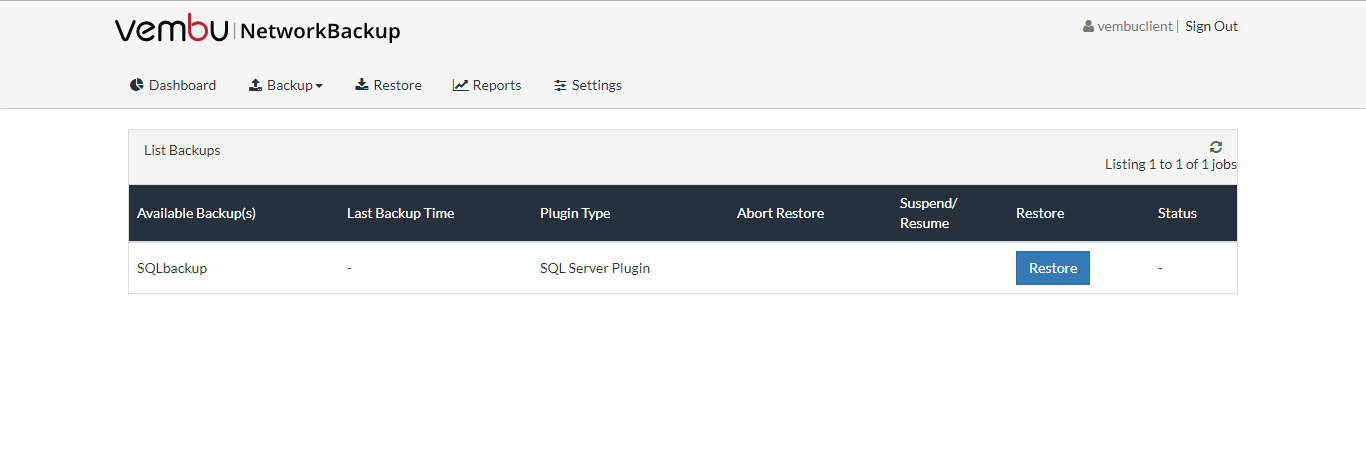Viewport: 1366px width, 452px height.
Task: Select the SQLbackup job name
Action: [172, 268]
